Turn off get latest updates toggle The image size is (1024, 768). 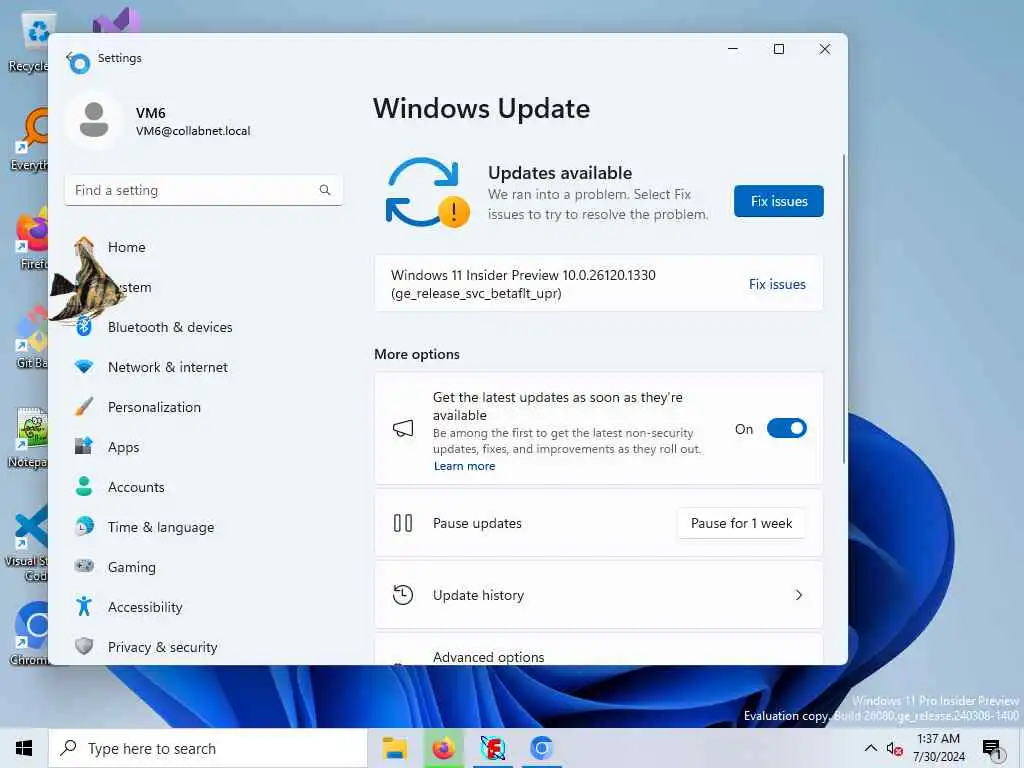786,428
